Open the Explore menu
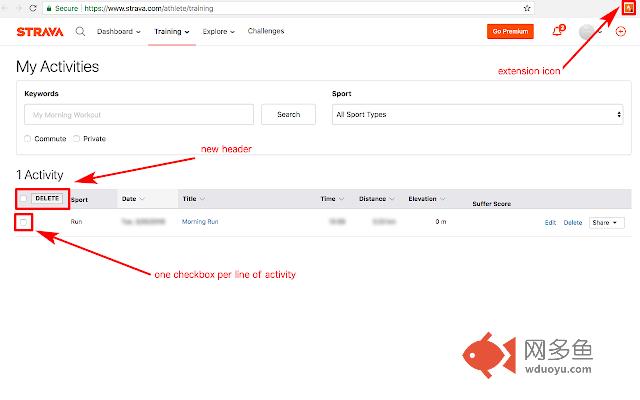The image size is (640, 400). point(218,32)
